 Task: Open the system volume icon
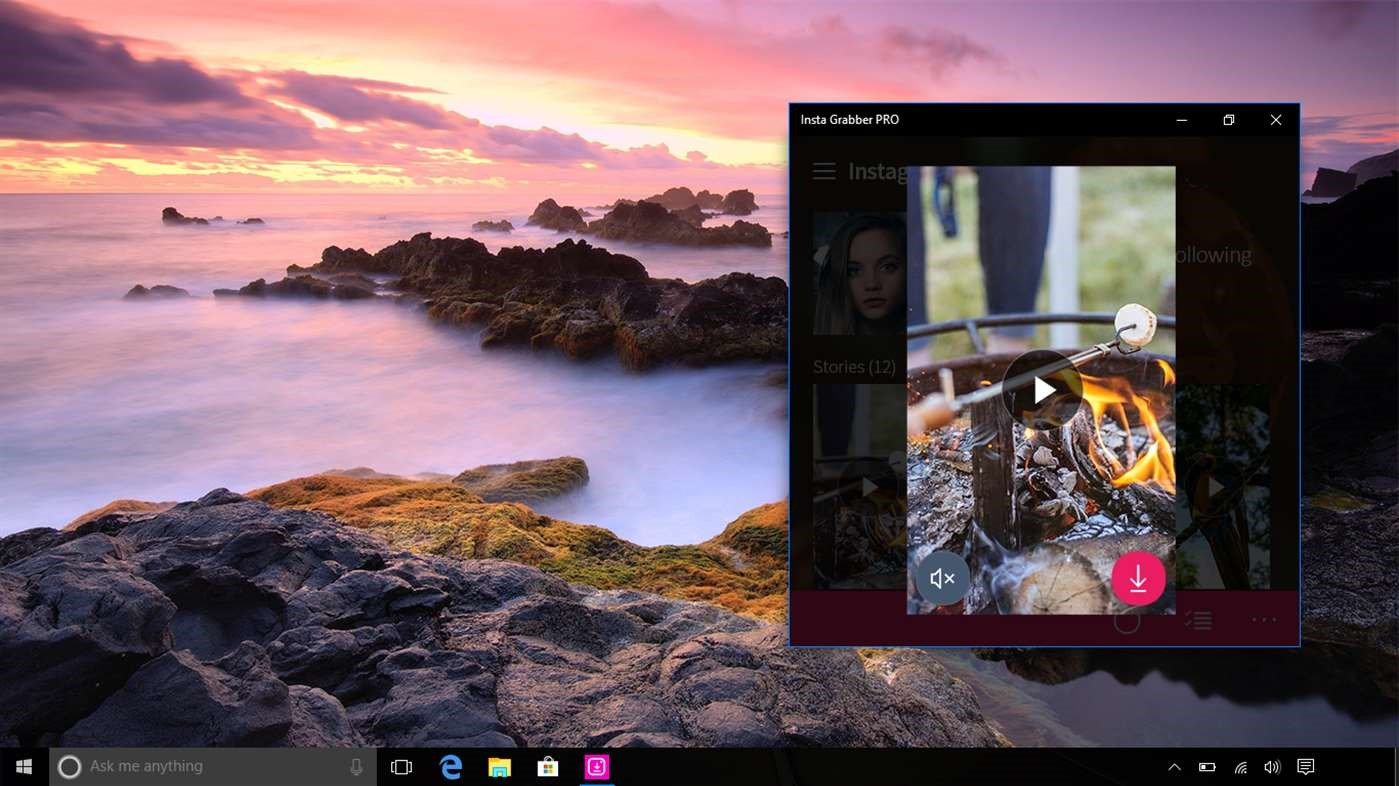point(1272,767)
